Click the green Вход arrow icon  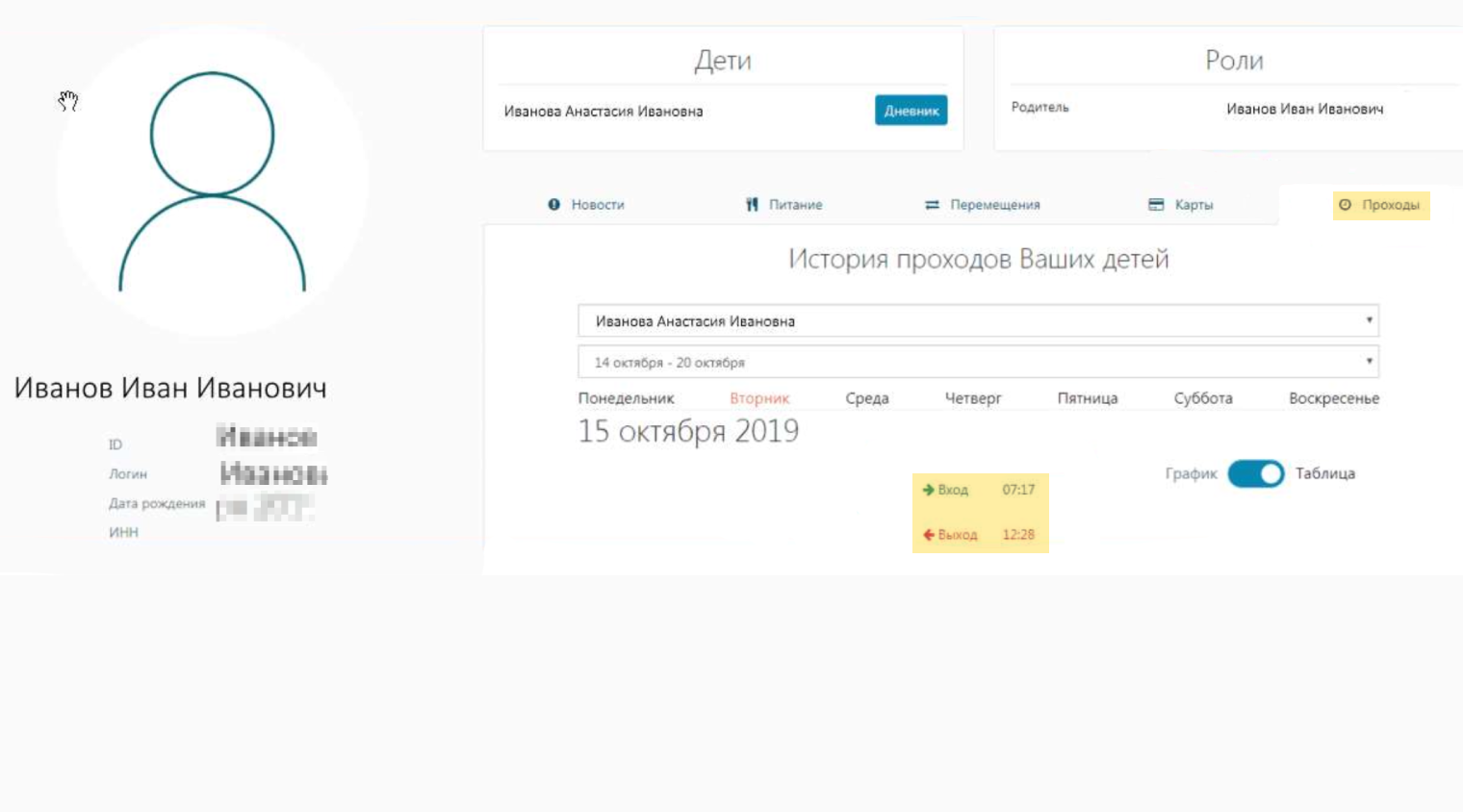point(928,490)
